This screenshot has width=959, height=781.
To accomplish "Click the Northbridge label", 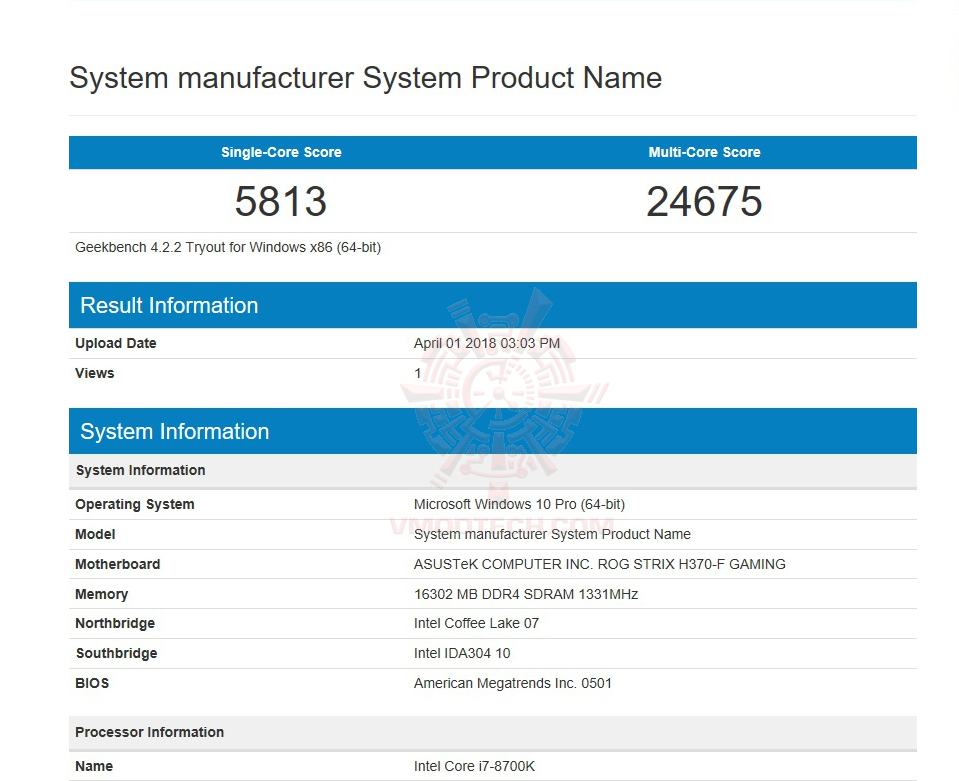I will coord(115,623).
